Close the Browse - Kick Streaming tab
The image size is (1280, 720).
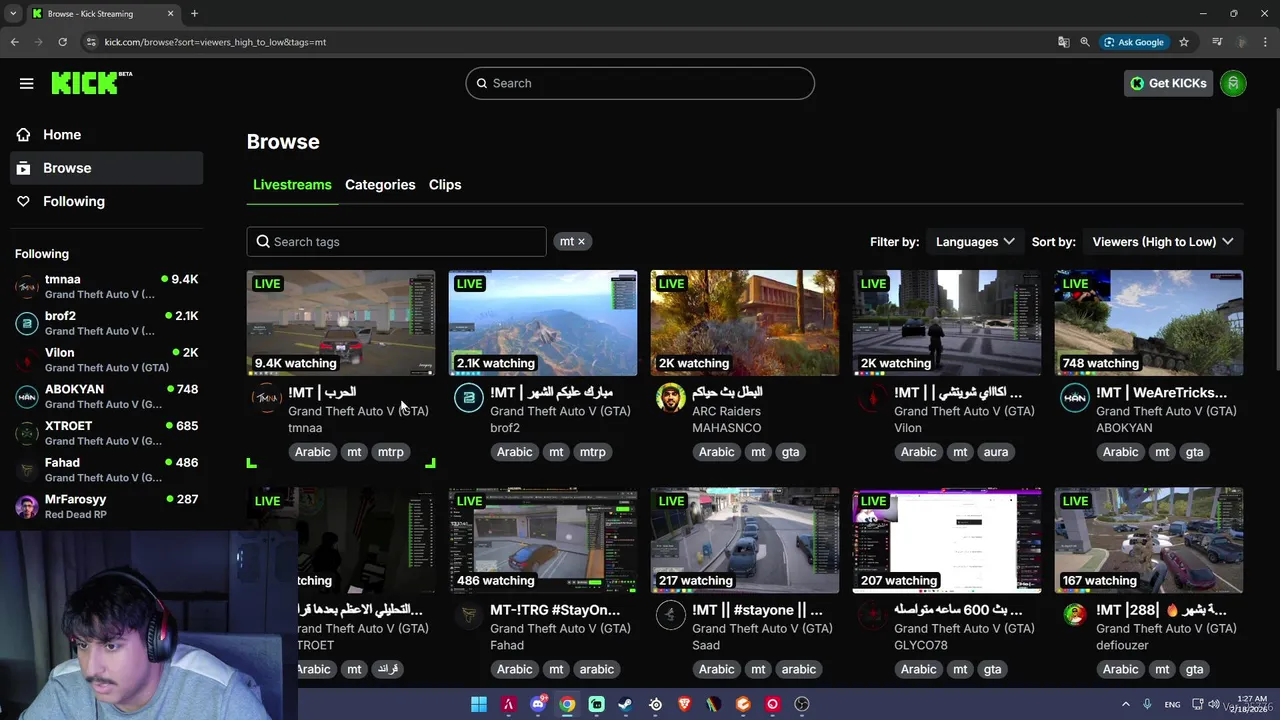click(x=170, y=14)
